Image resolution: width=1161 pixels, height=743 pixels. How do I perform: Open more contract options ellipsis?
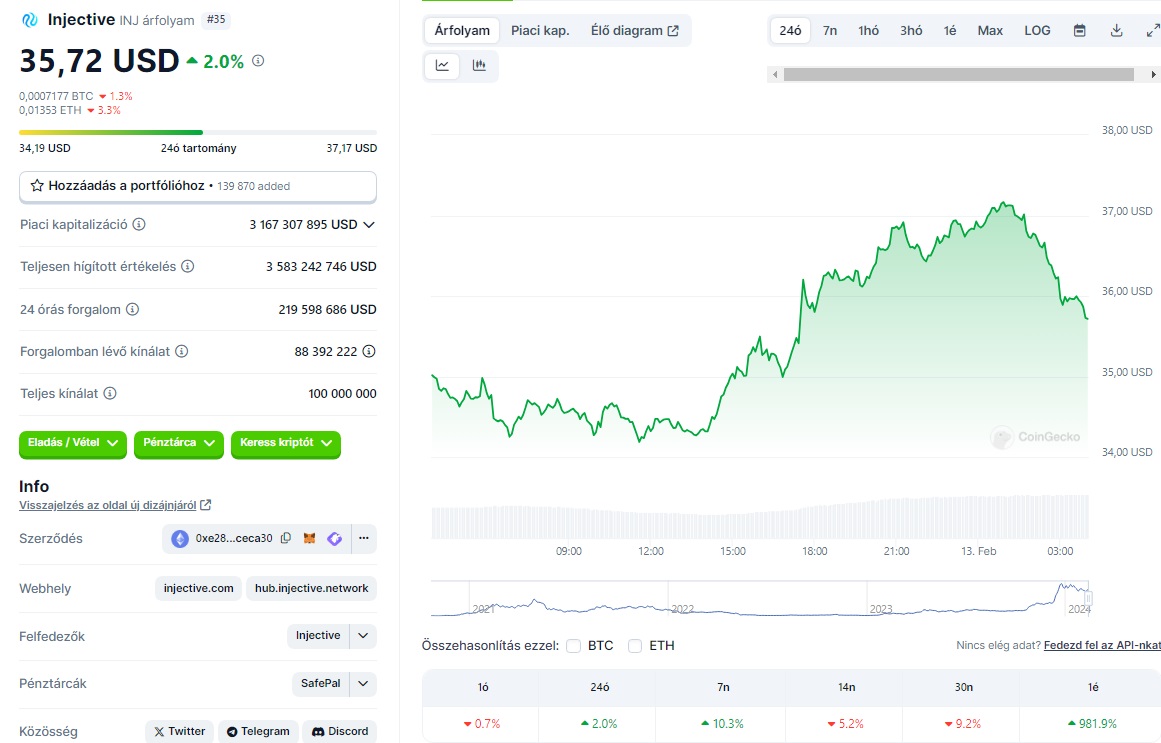pos(364,539)
